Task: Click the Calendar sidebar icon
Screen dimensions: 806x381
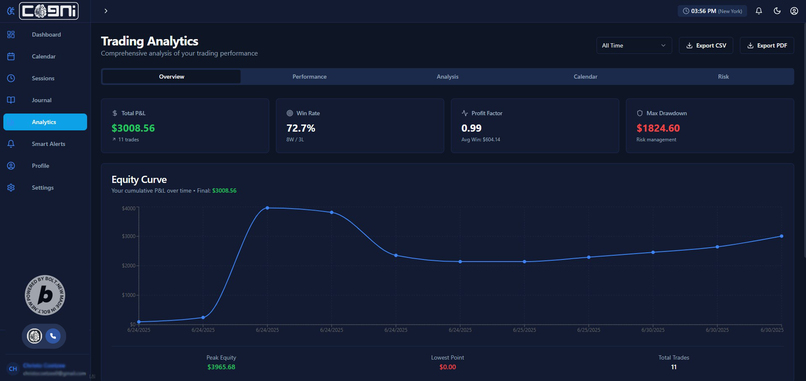Action: [x=11, y=57]
